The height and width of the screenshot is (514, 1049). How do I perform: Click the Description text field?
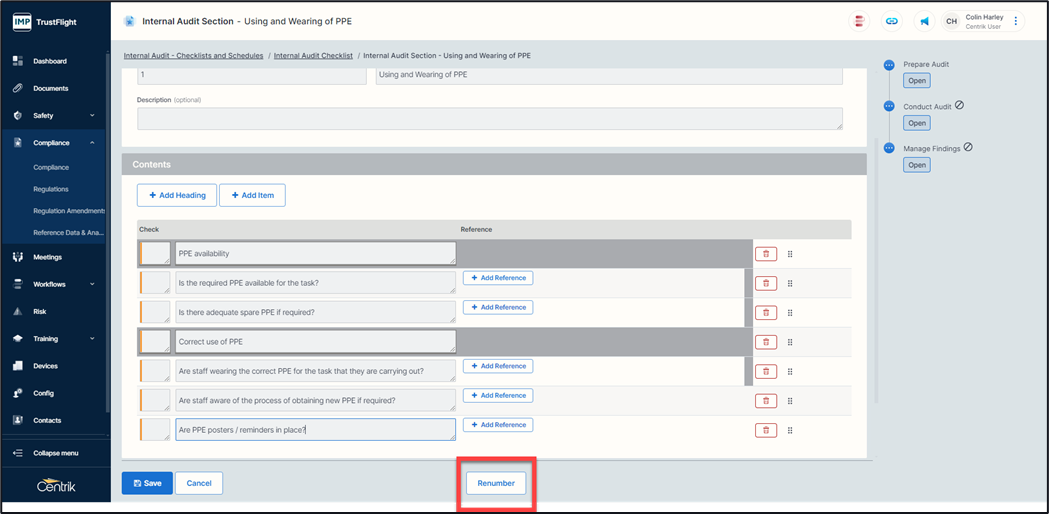tap(489, 119)
